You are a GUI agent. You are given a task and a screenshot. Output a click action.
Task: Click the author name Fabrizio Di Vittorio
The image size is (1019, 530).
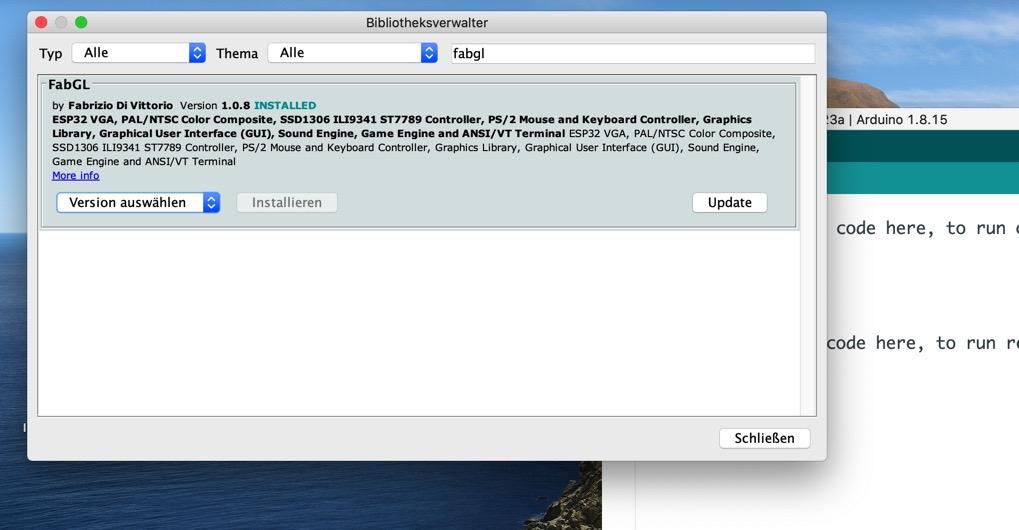coord(120,105)
